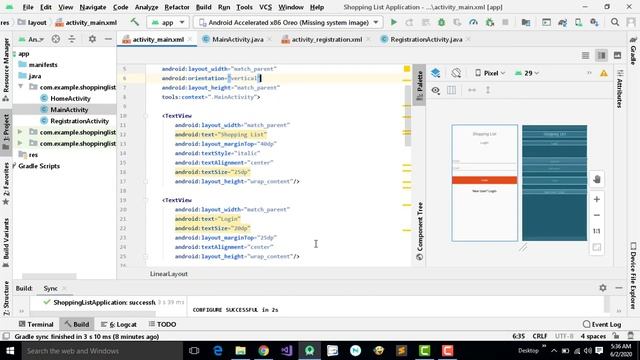Viewport: 640px width, 360px height.
Task: Open the device selector dropdown
Action: pos(288,22)
